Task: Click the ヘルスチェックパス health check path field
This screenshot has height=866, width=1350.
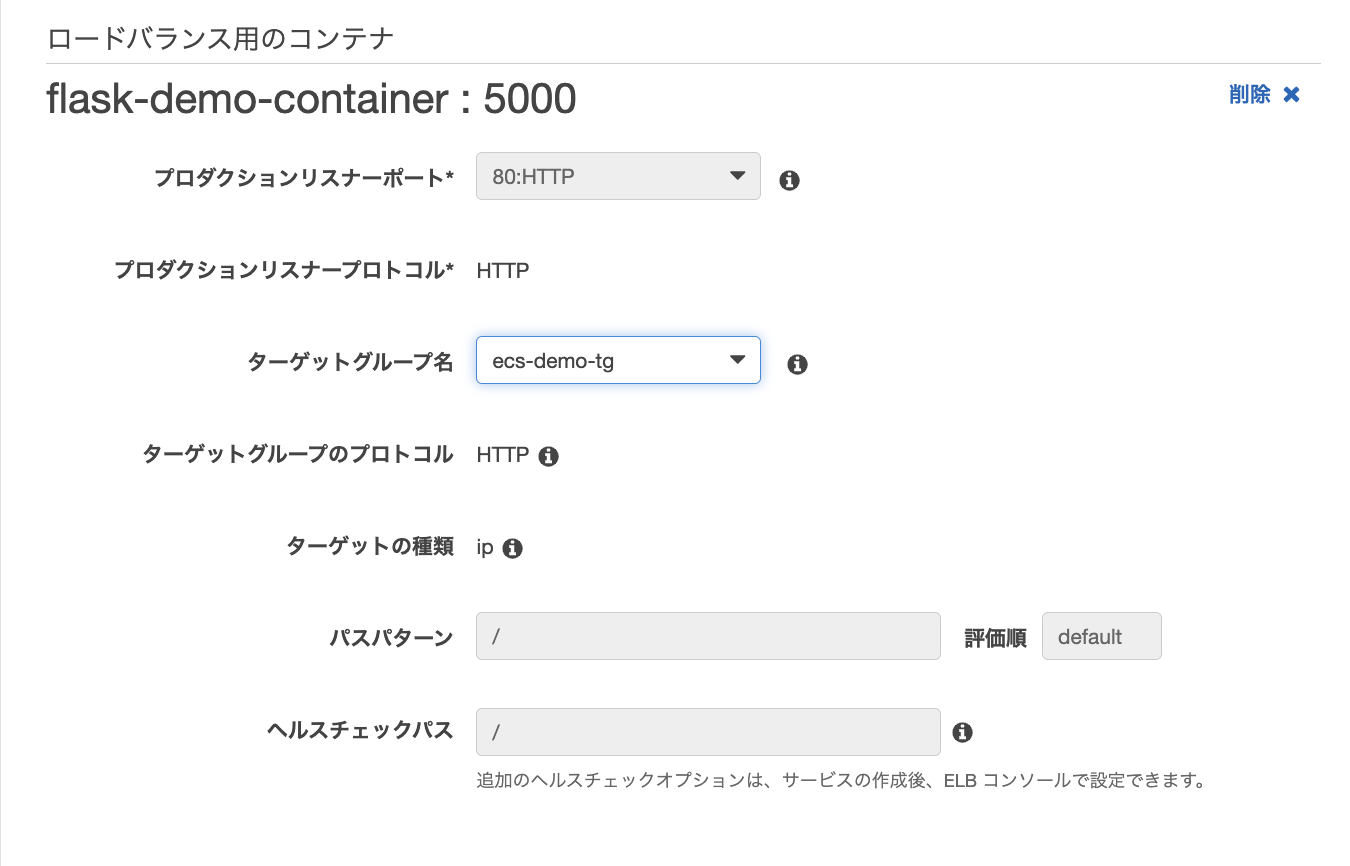Action: click(707, 732)
